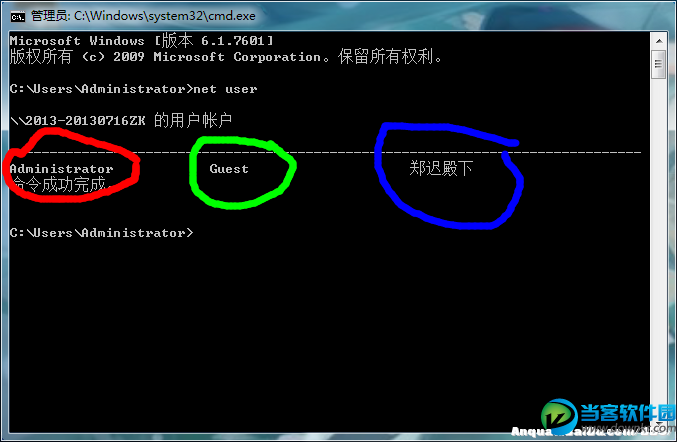Click the 命令成功完成 message line

pyautogui.click(x=60, y=184)
